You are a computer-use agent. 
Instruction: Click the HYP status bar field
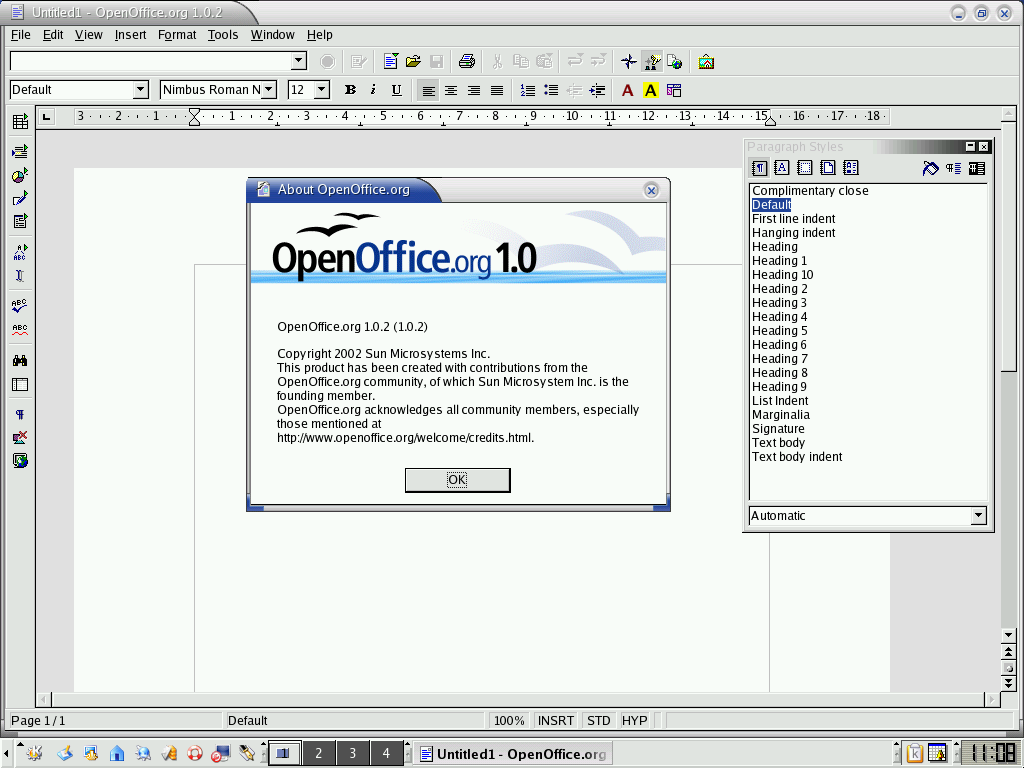click(x=634, y=720)
